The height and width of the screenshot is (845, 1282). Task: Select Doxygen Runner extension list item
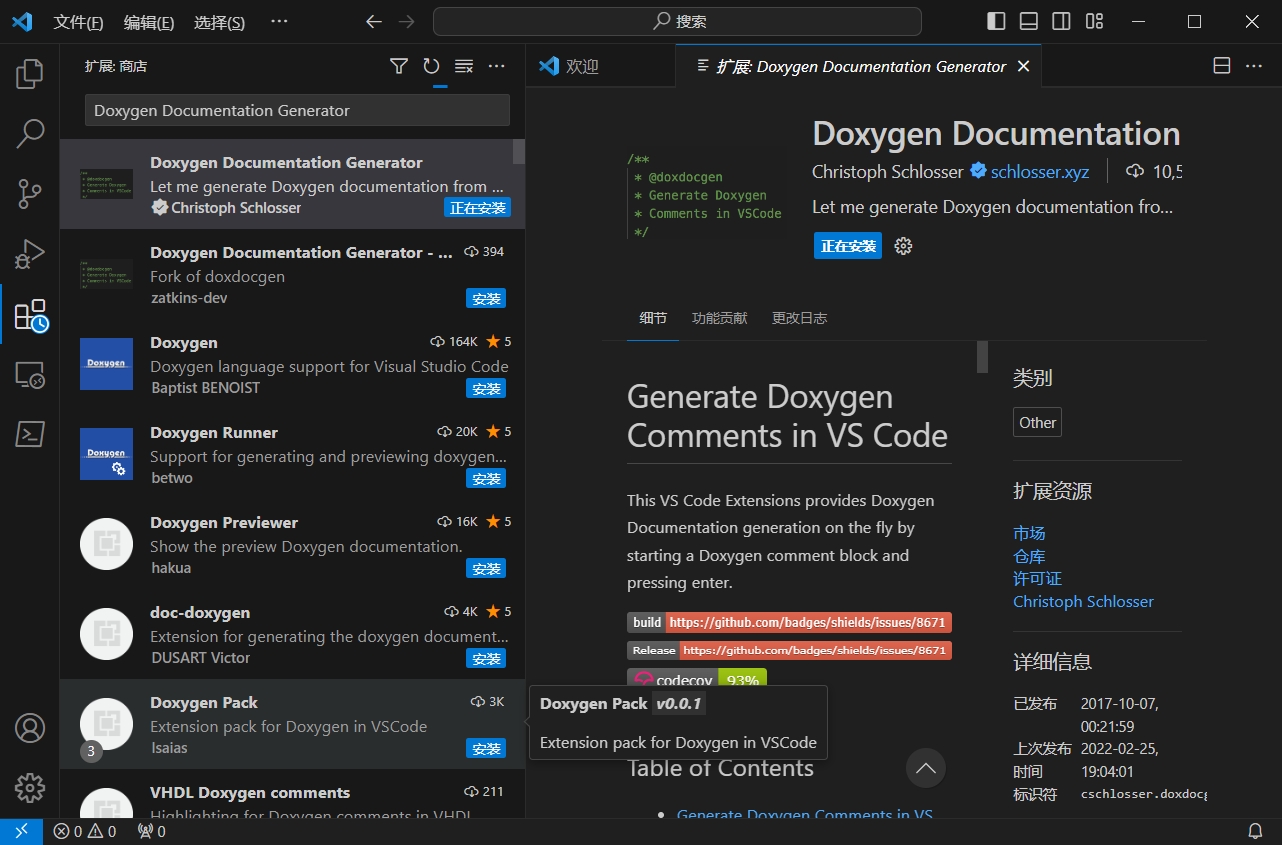point(292,455)
